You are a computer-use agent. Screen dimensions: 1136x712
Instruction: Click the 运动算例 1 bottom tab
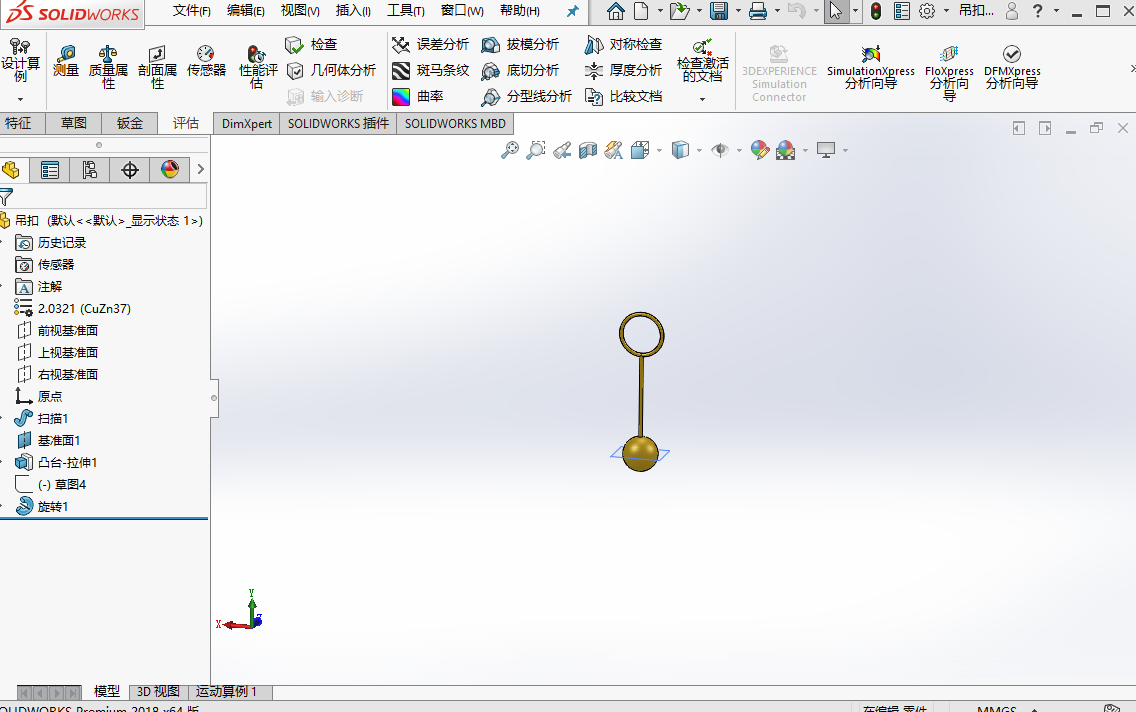tap(226, 692)
